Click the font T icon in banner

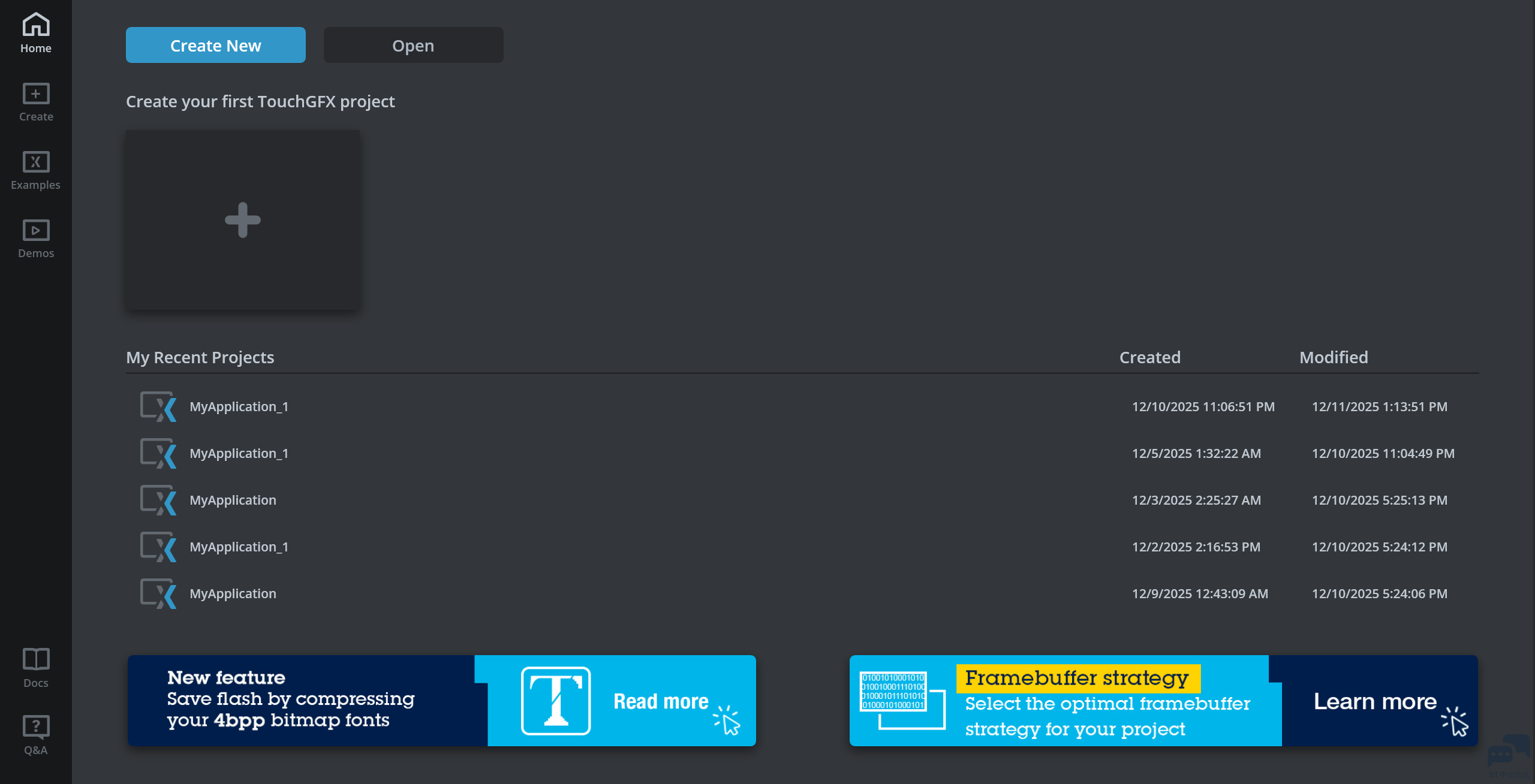coord(556,701)
